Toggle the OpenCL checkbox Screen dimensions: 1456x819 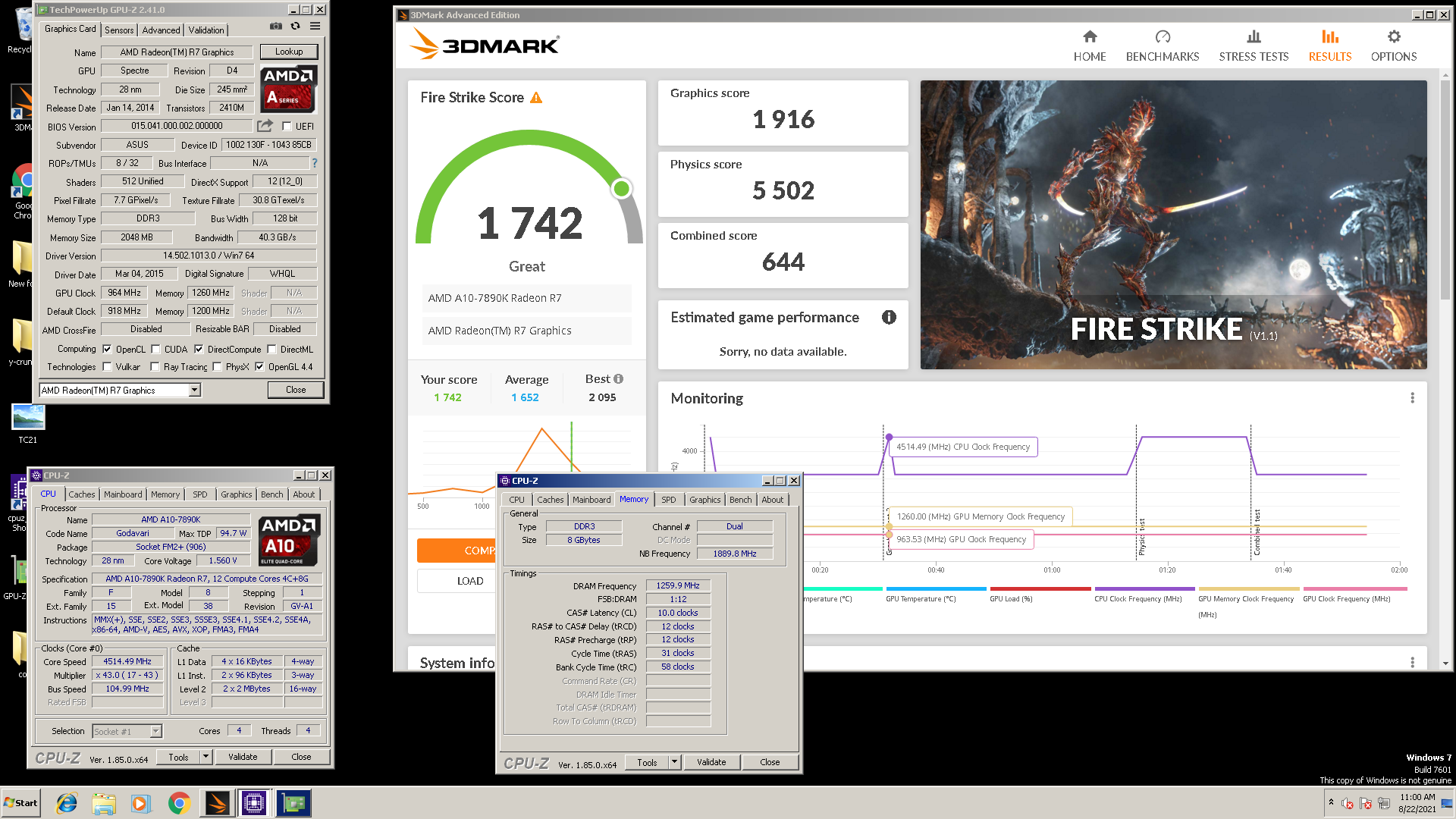107,350
